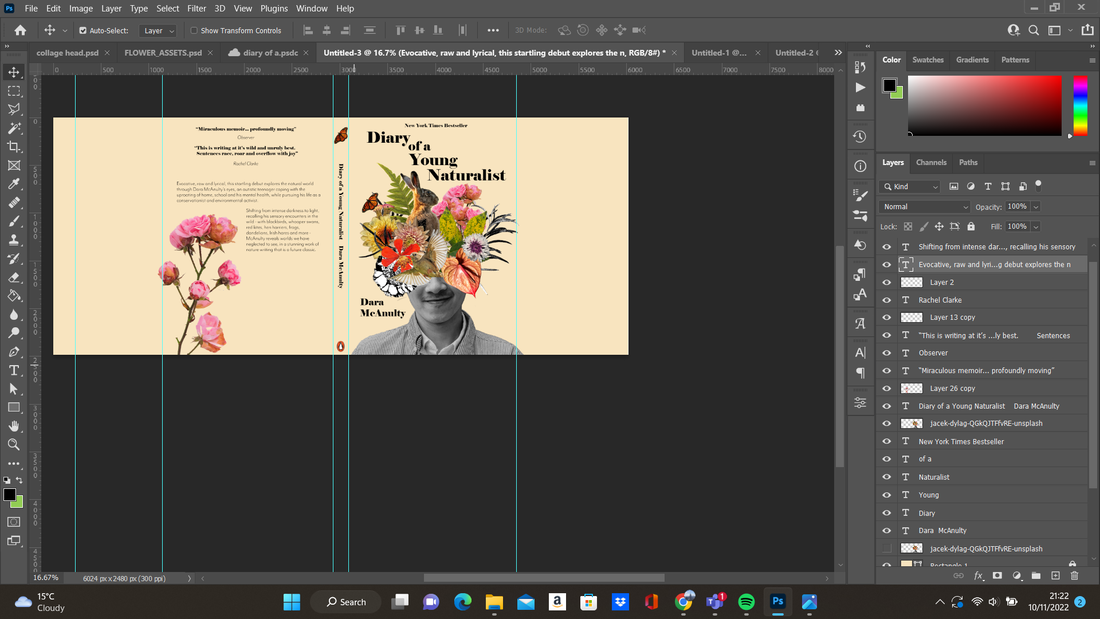Select the Rectangular Marquee tool

click(x=14, y=91)
